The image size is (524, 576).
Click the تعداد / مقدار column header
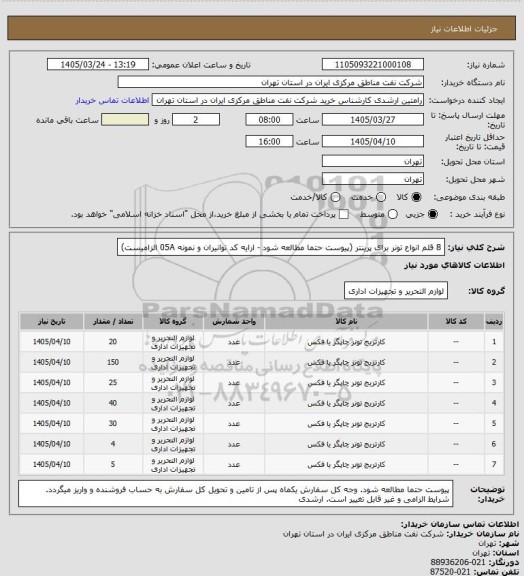[113, 321]
